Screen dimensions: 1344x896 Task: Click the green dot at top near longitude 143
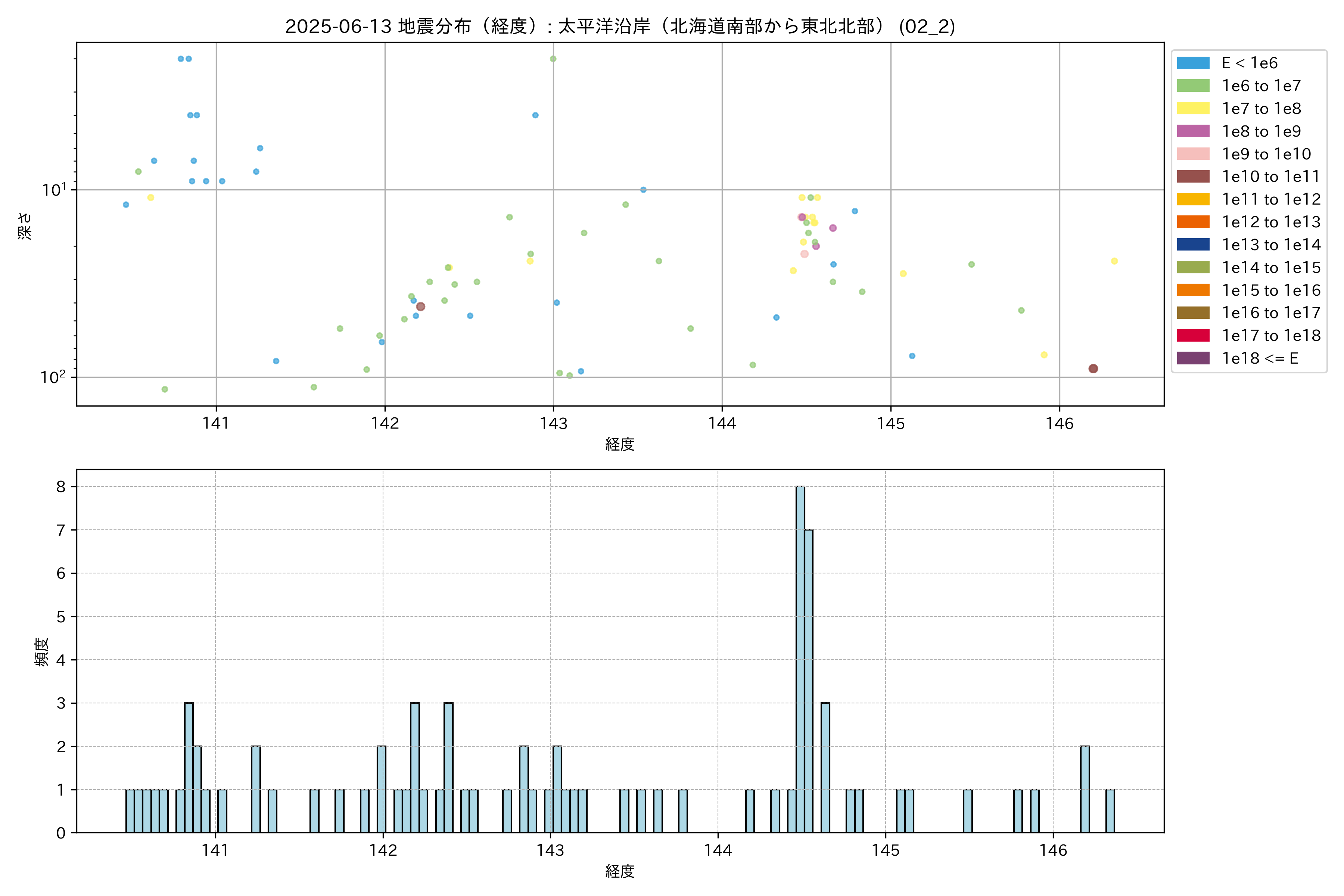pyautogui.click(x=553, y=59)
